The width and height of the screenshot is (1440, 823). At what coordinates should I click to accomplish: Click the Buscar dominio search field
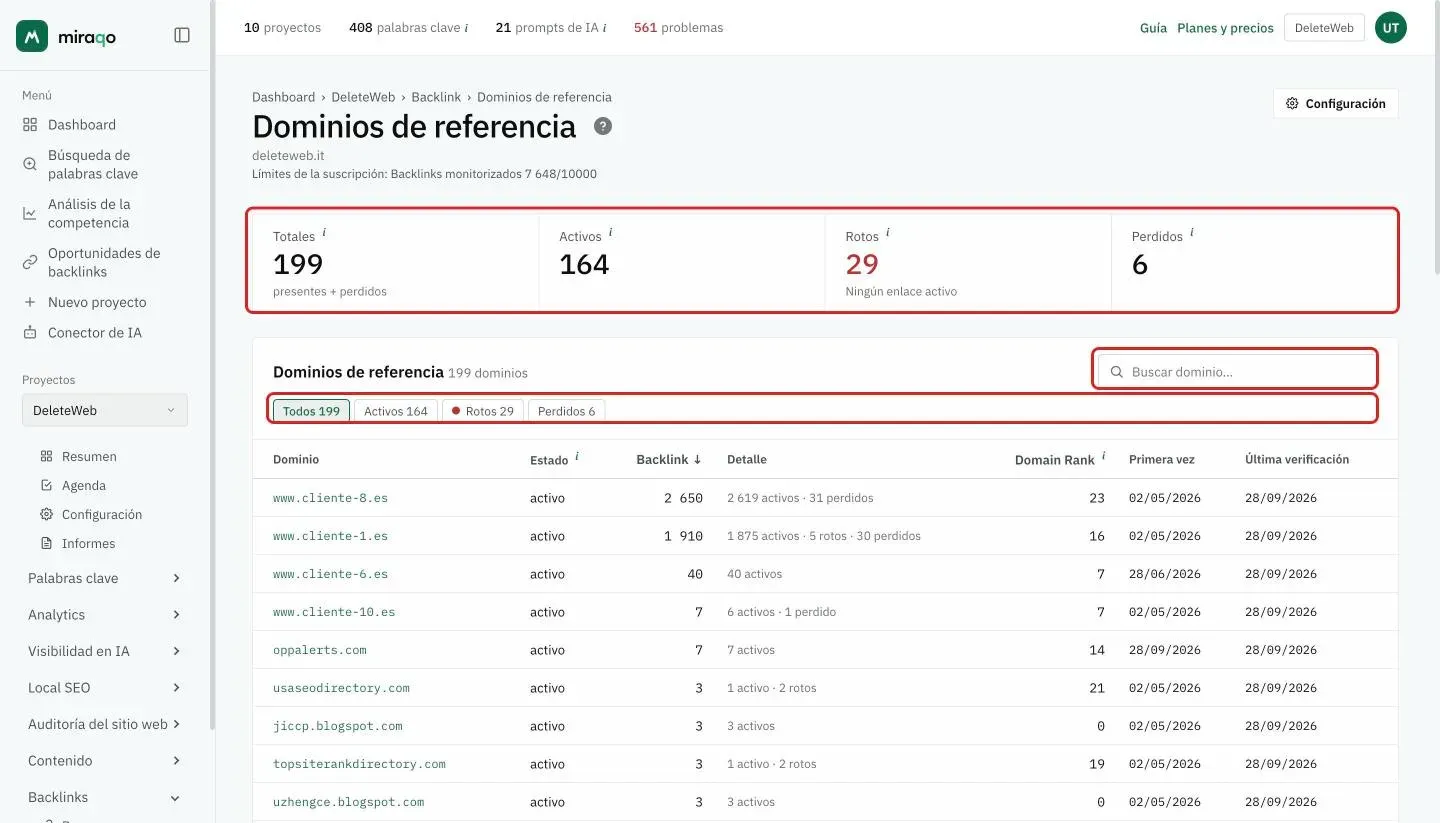coord(1237,371)
